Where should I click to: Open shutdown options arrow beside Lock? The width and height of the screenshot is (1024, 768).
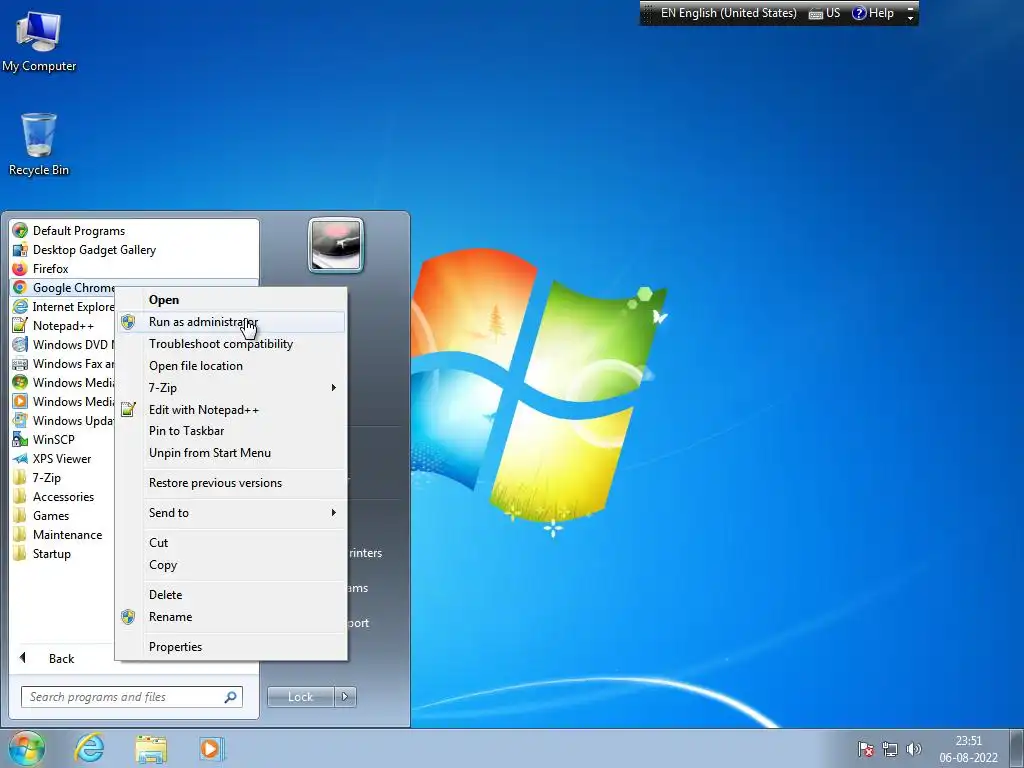coord(345,697)
